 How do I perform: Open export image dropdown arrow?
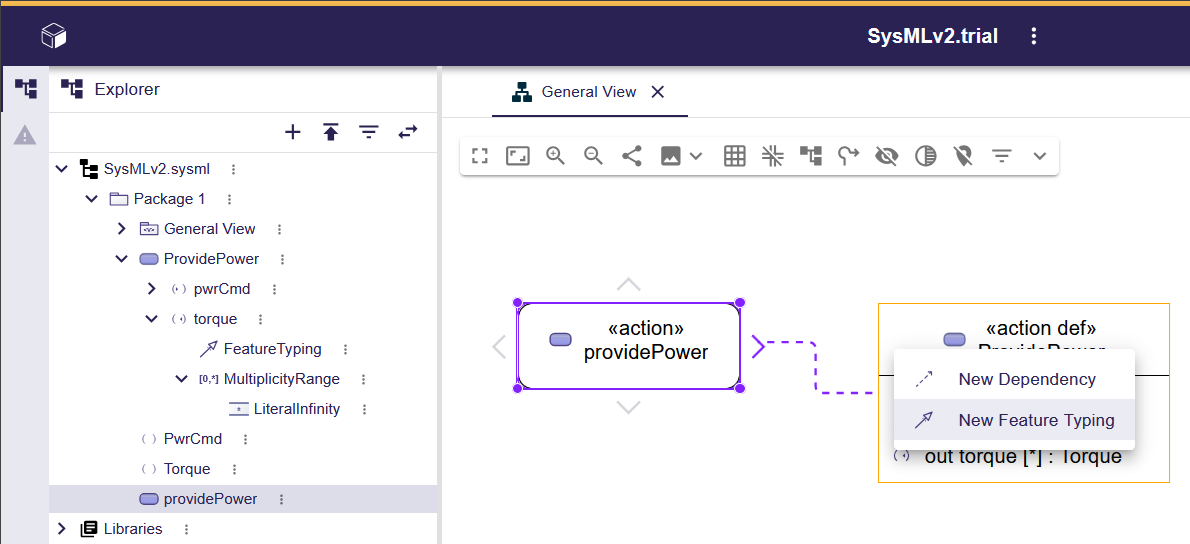click(697, 156)
